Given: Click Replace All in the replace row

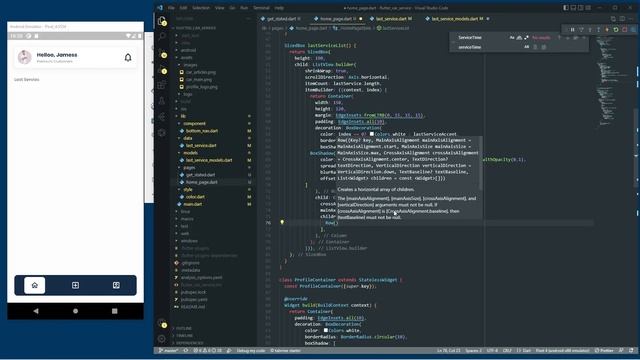Looking at the screenshot, I should [544, 47].
